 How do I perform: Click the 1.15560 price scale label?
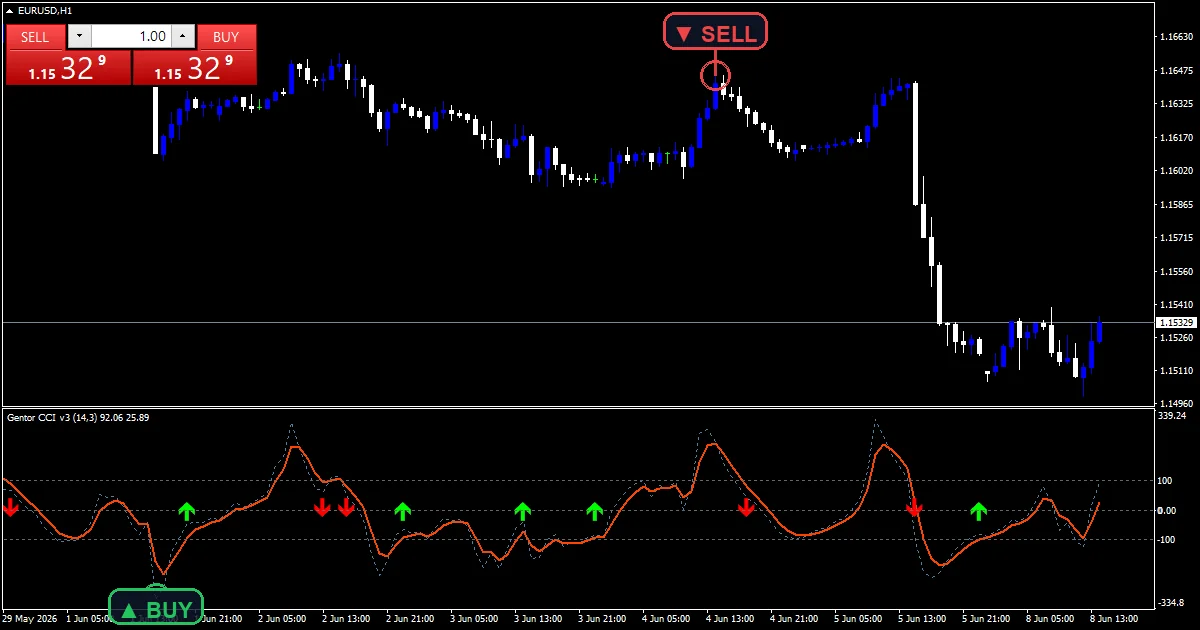point(1175,272)
